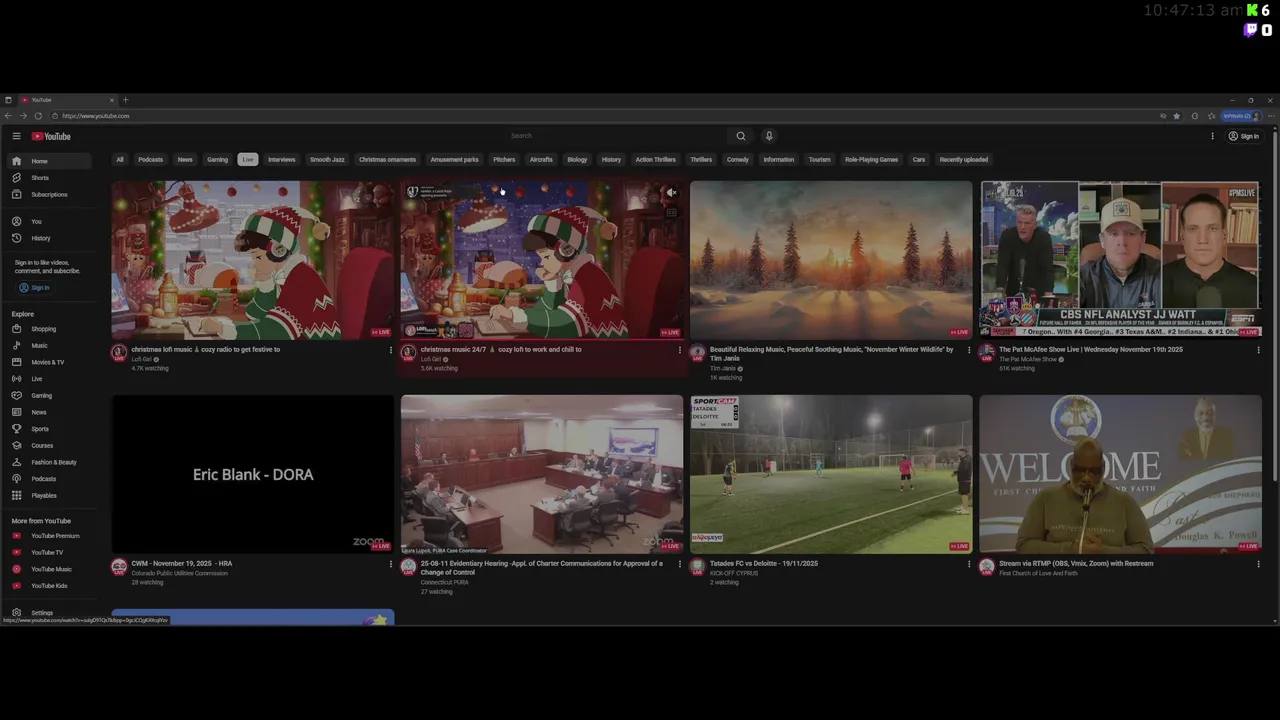Screen dimensions: 1280x720
Task: Open a new browser tab
Action: [x=125, y=100]
